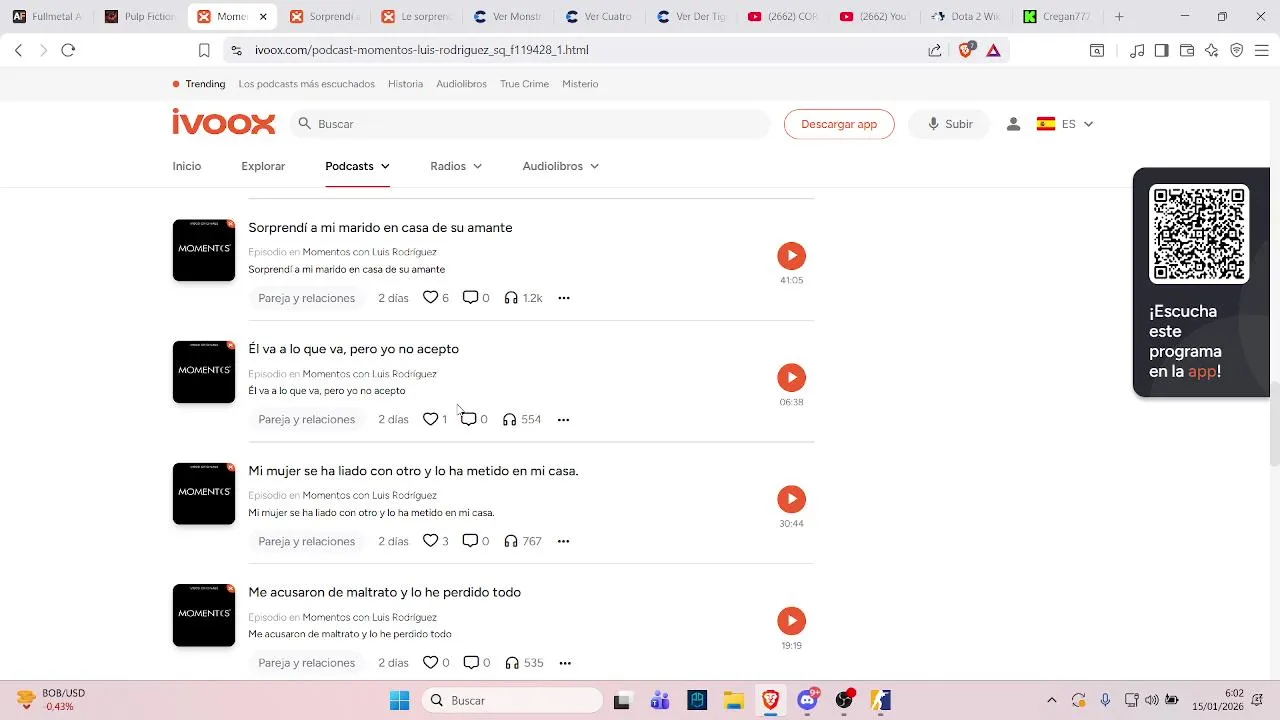
Task: Open the Historia trending link
Action: point(405,84)
